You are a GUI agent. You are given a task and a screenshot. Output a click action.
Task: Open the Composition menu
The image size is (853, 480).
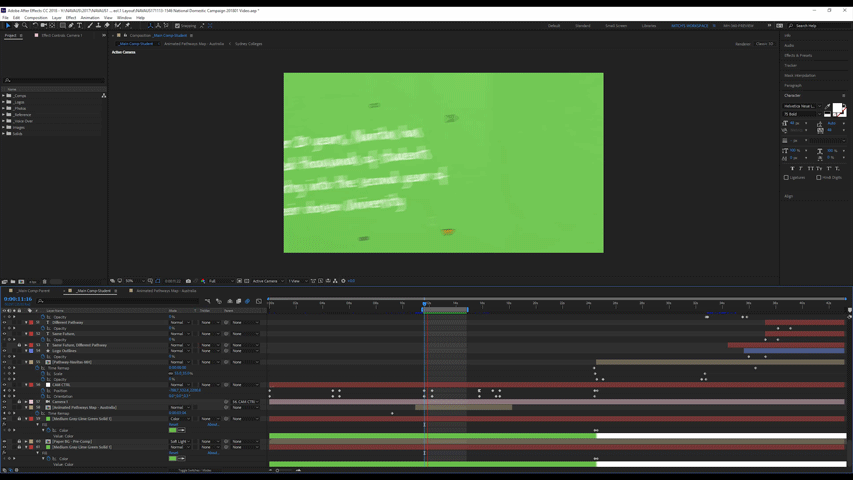tap(36, 17)
